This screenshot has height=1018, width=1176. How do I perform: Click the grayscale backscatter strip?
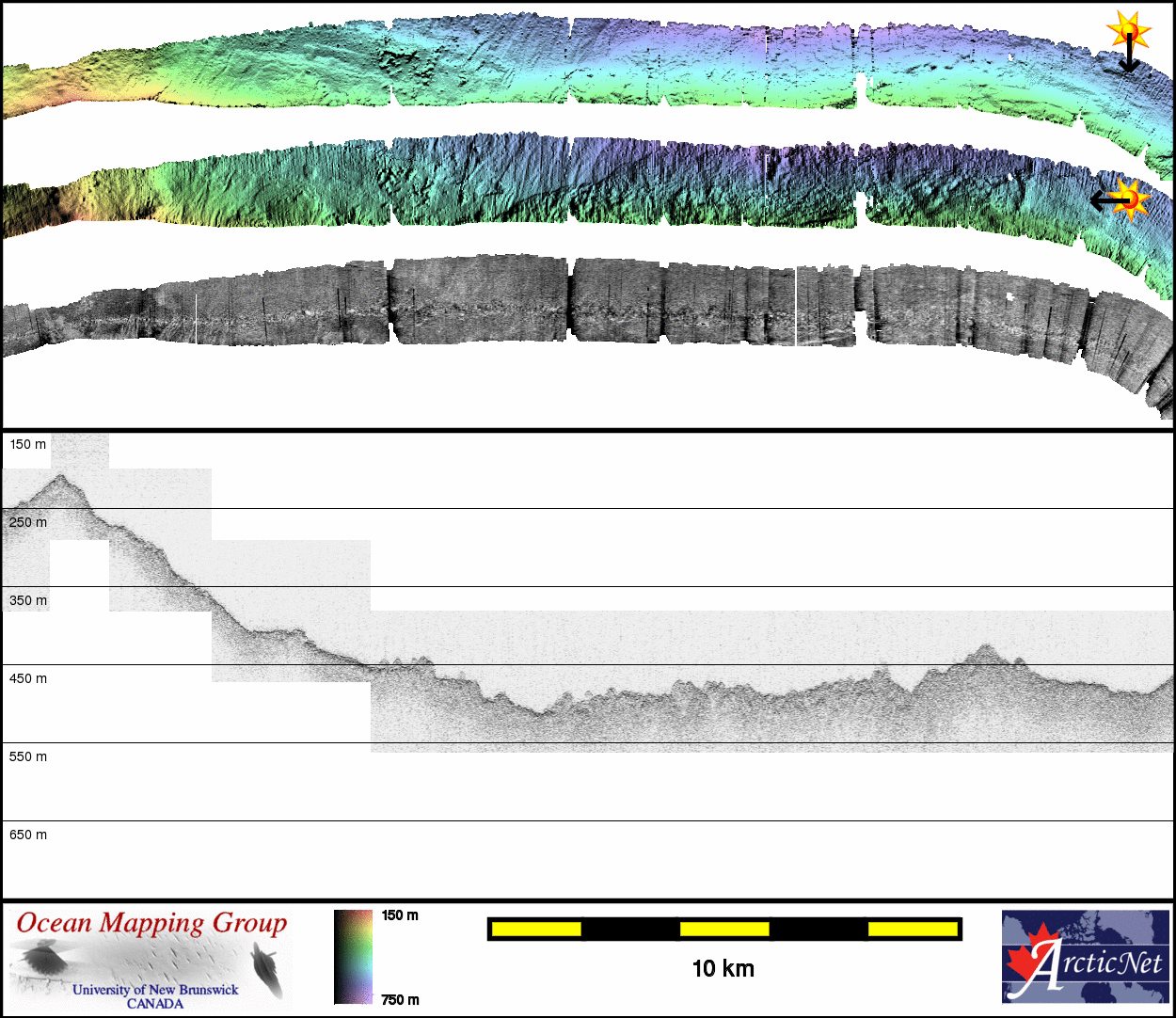583,306
